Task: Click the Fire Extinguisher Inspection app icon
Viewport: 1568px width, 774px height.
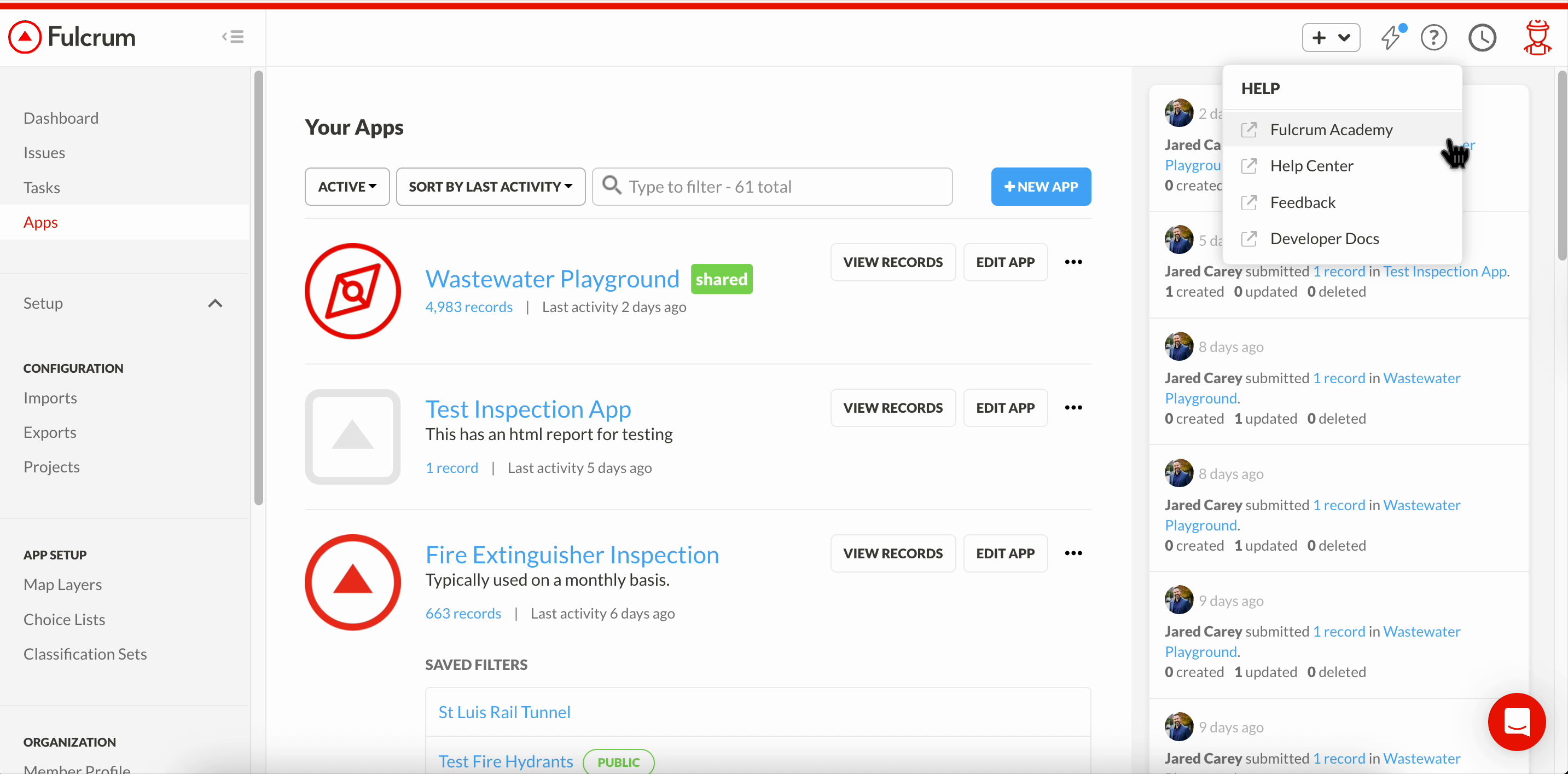Action: click(352, 581)
